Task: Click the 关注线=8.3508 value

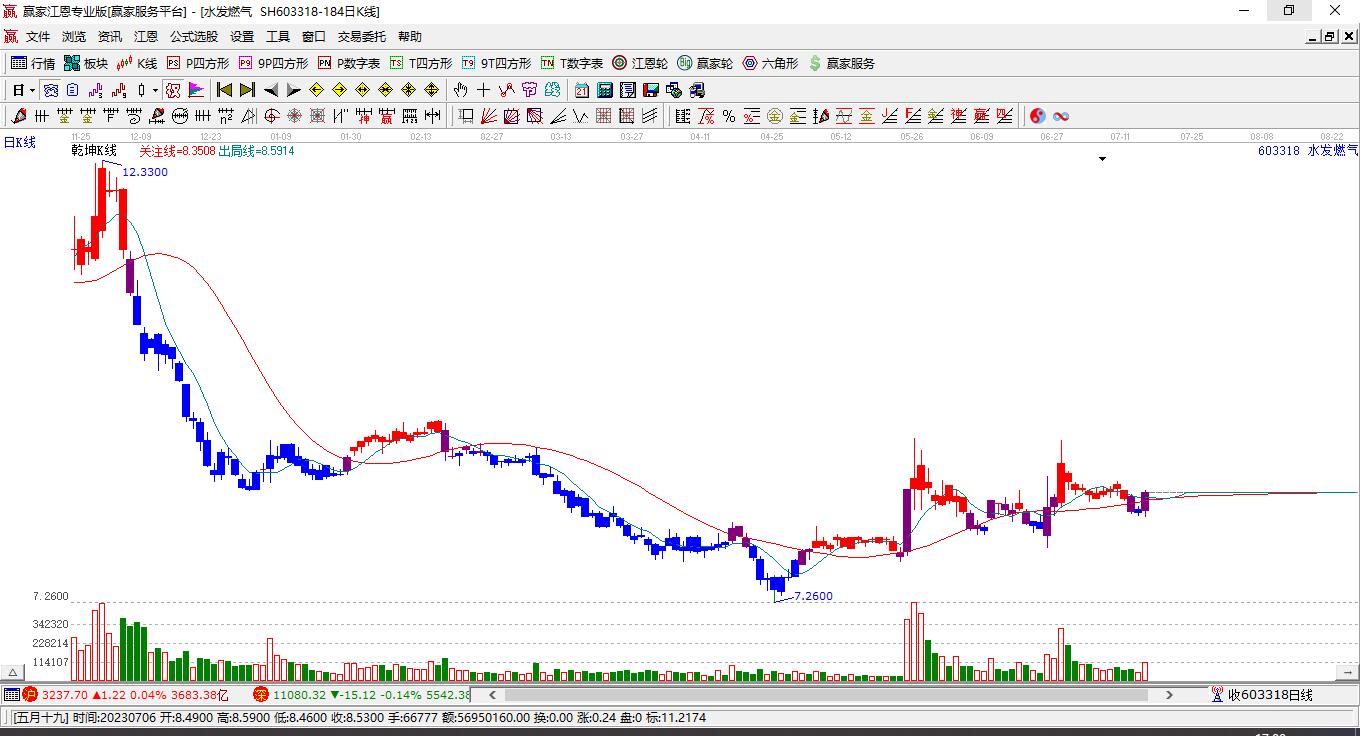Action: (x=177, y=151)
